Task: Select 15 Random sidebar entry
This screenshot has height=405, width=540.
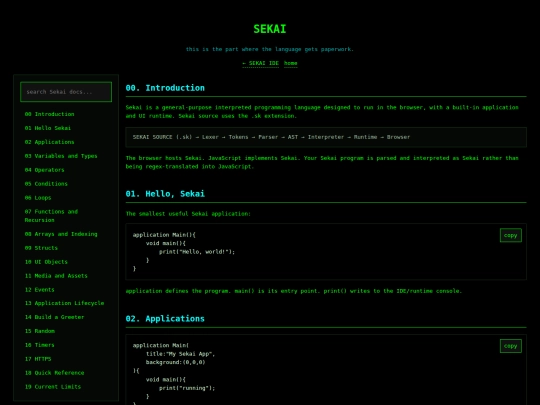Action: 40,331
